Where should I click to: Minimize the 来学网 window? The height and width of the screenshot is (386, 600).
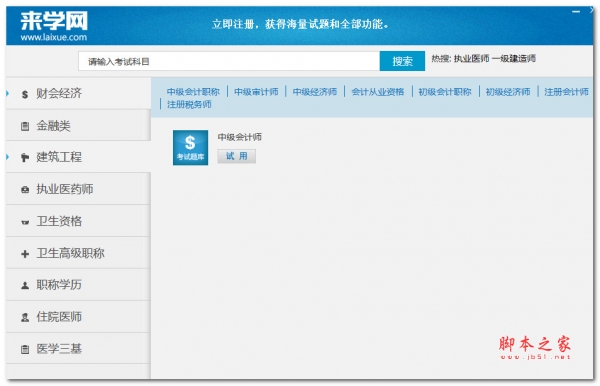point(576,12)
